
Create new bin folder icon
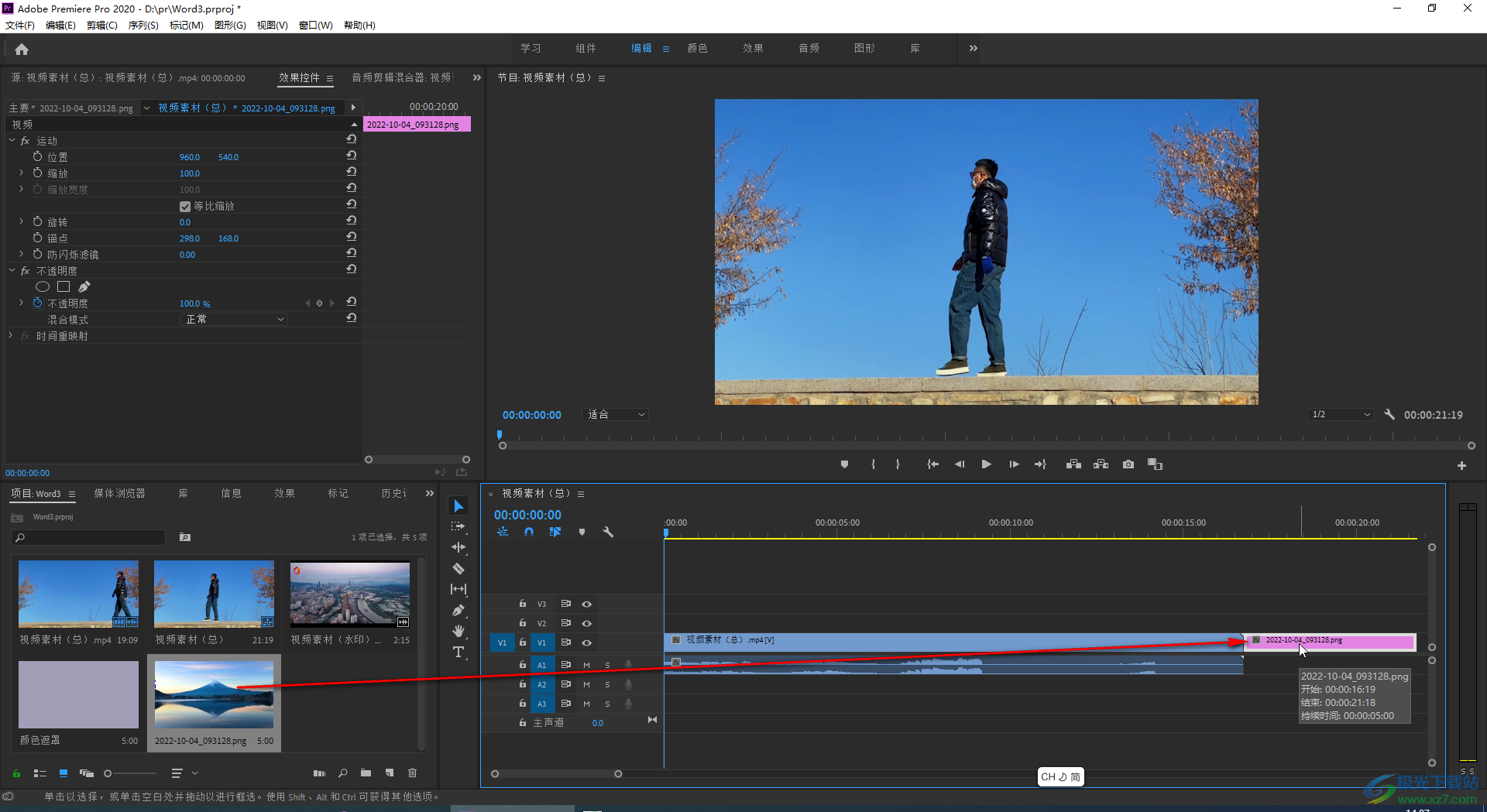(366, 773)
